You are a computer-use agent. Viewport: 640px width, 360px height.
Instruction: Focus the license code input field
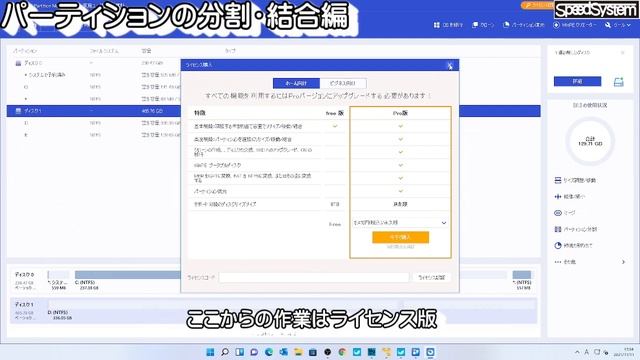314,278
